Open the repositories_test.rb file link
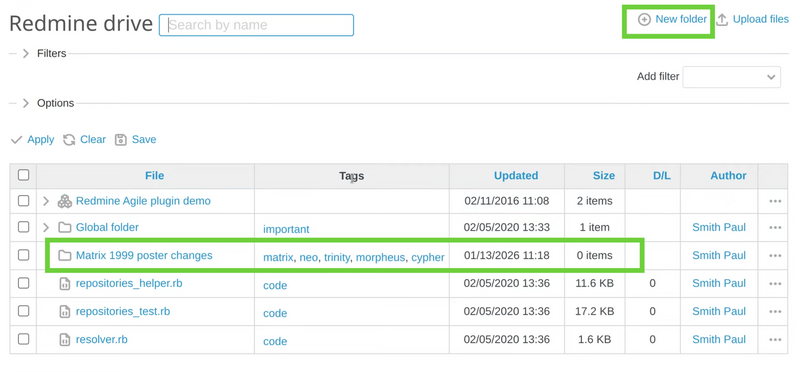This screenshot has width=800, height=372. [x=123, y=311]
